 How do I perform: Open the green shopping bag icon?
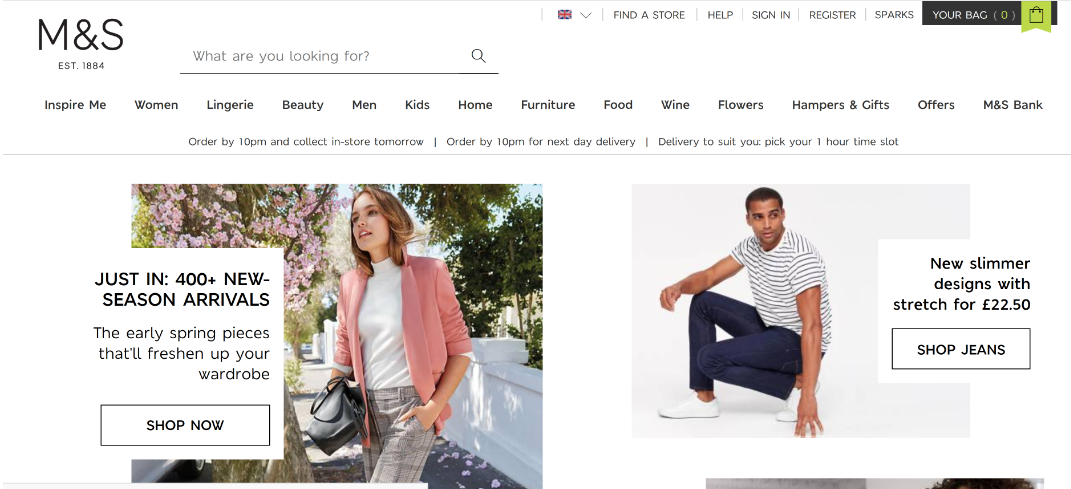tap(1036, 15)
